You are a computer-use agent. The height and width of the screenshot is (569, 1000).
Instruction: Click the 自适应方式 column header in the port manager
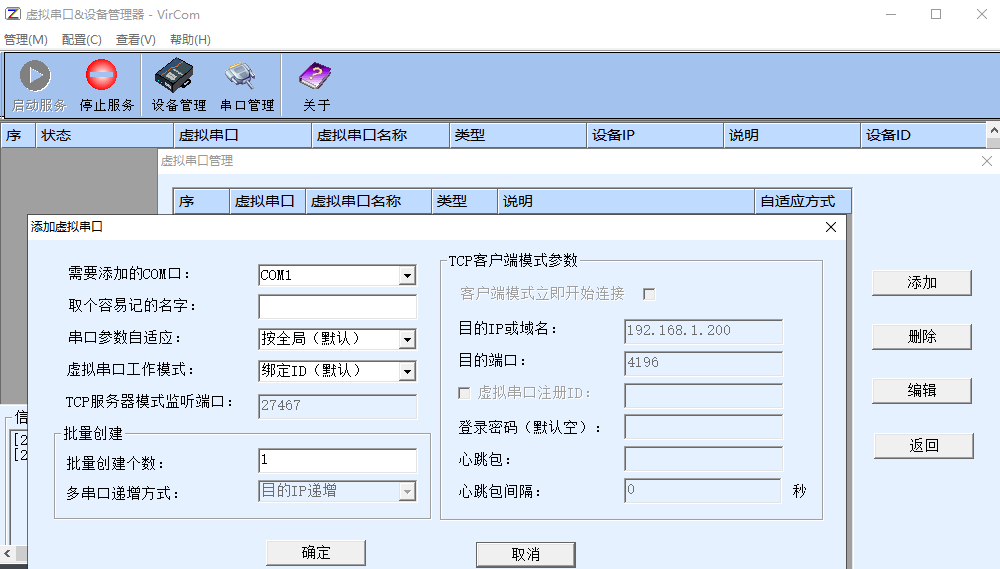point(802,202)
